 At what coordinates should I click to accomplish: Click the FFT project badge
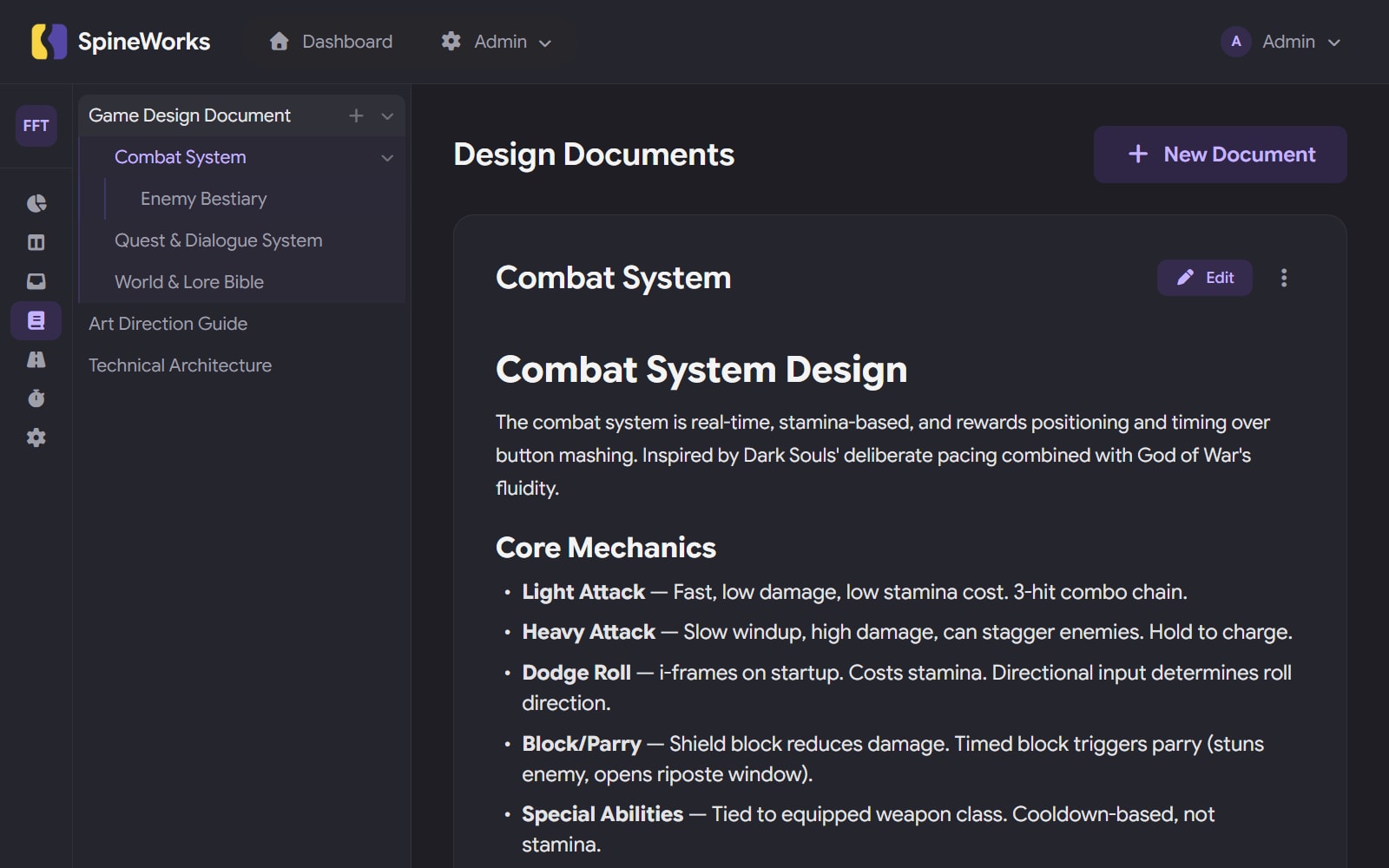pos(36,126)
